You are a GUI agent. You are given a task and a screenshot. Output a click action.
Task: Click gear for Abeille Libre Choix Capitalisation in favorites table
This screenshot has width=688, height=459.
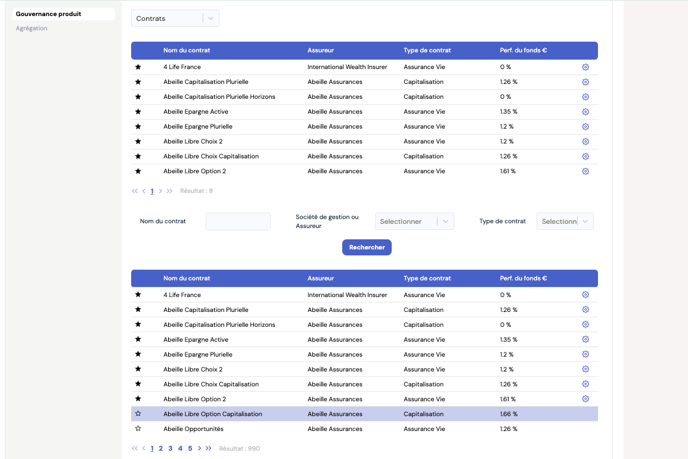click(585, 157)
